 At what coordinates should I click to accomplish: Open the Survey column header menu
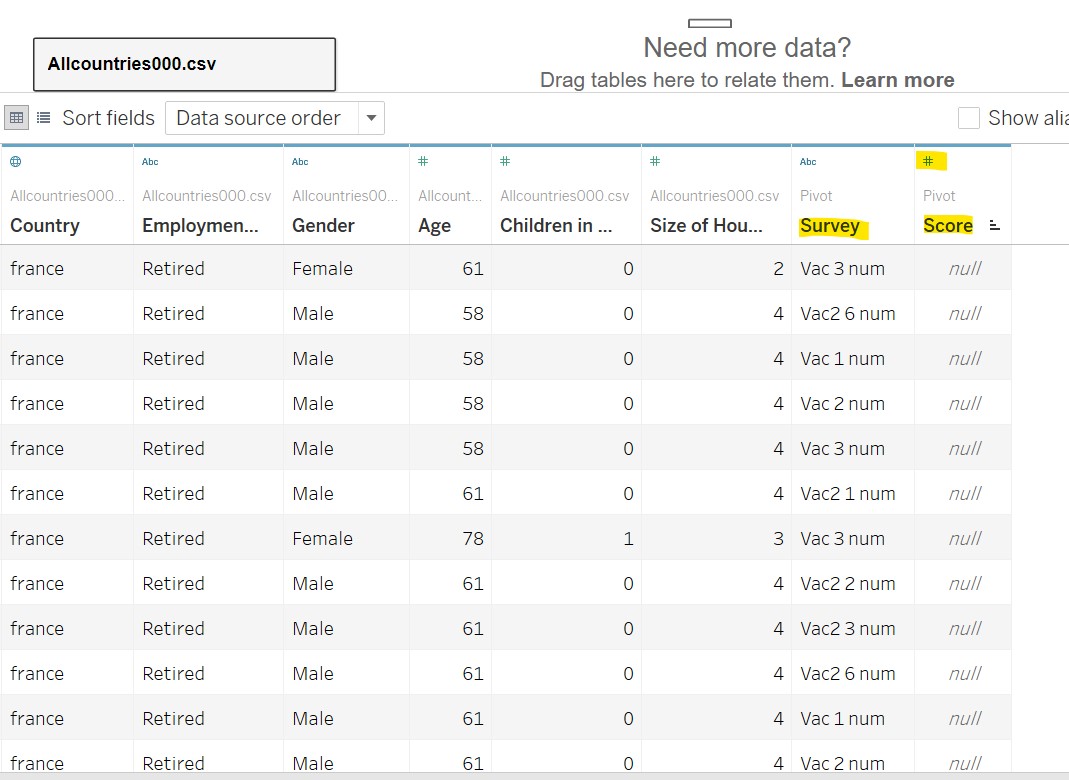pyautogui.click(x=831, y=226)
